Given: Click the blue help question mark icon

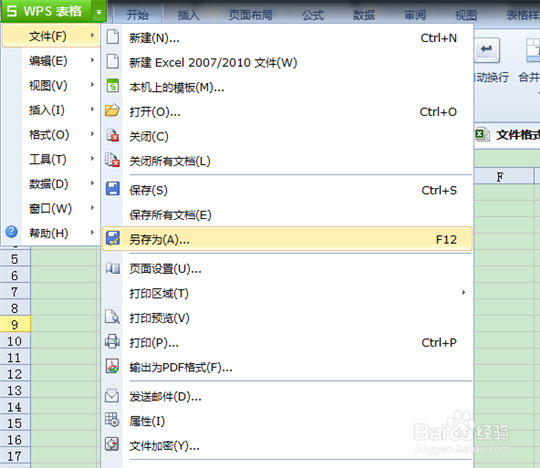Looking at the screenshot, I should click(11, 232).
